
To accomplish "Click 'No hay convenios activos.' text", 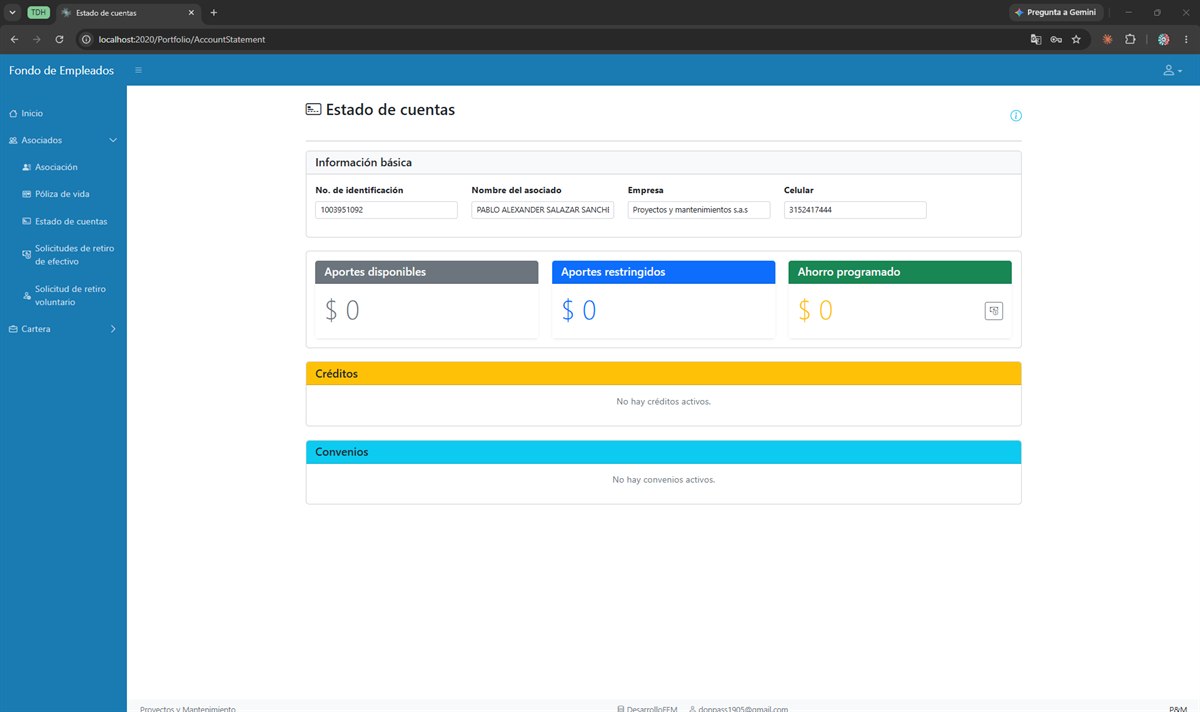I will tap(664, 480).
